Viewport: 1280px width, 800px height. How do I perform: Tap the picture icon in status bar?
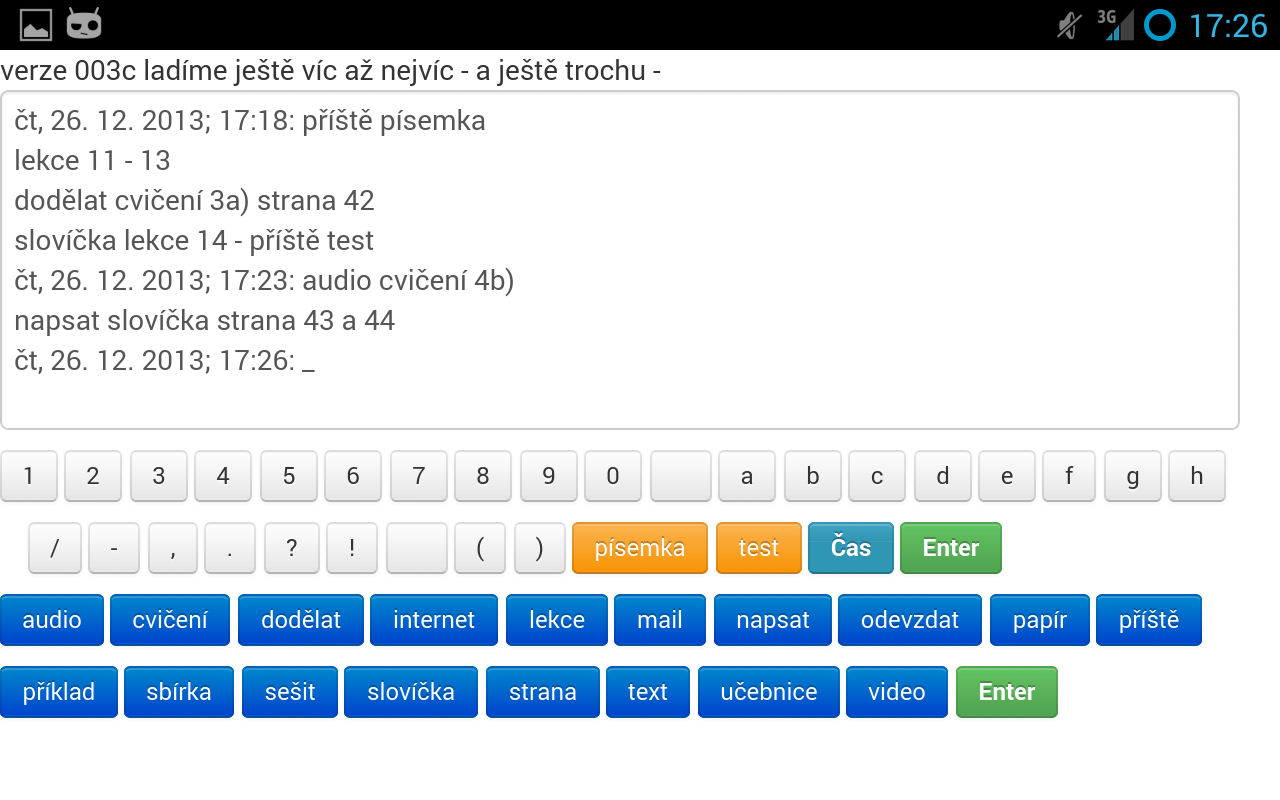point(36,24)
